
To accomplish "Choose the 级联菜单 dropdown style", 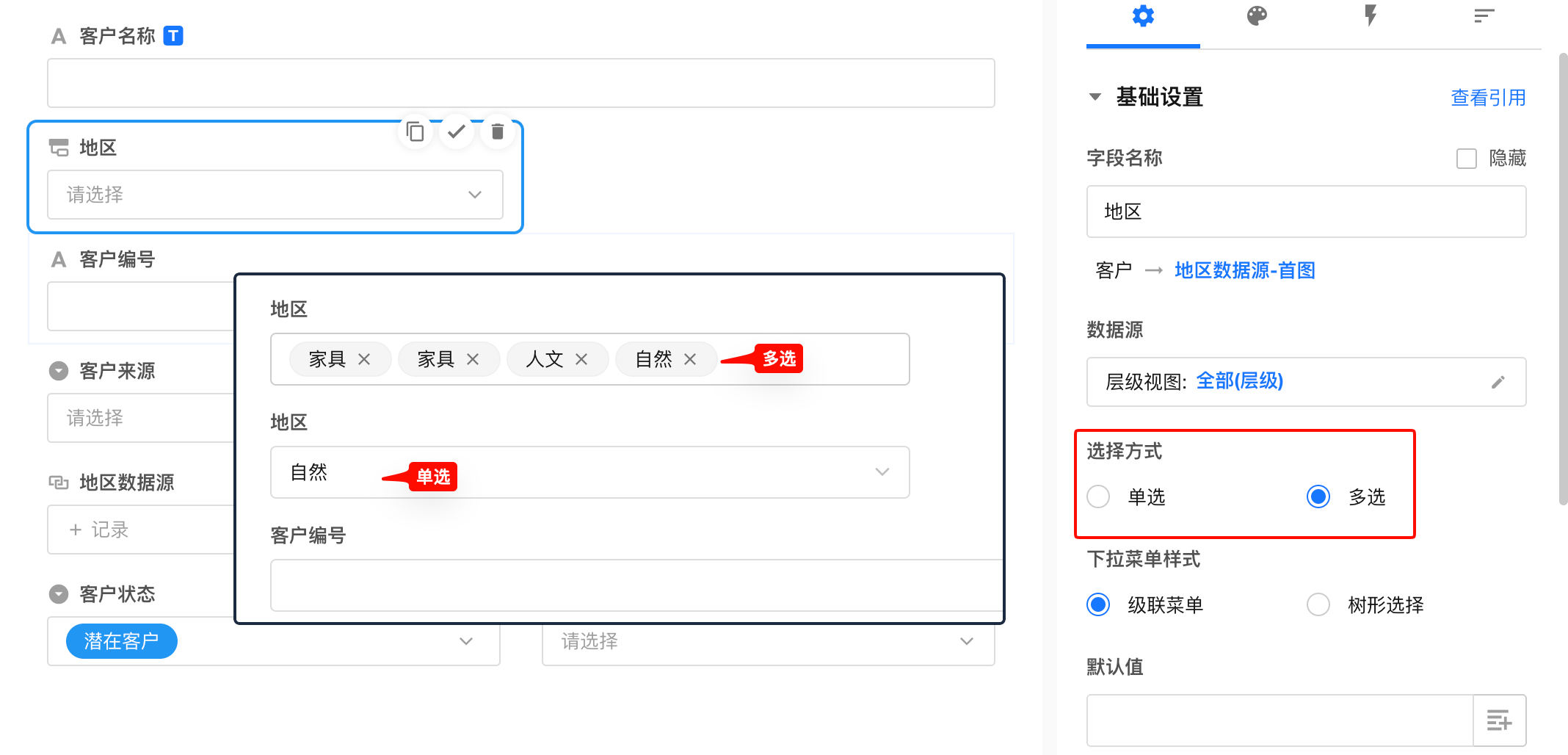I will click(1099, 605).
